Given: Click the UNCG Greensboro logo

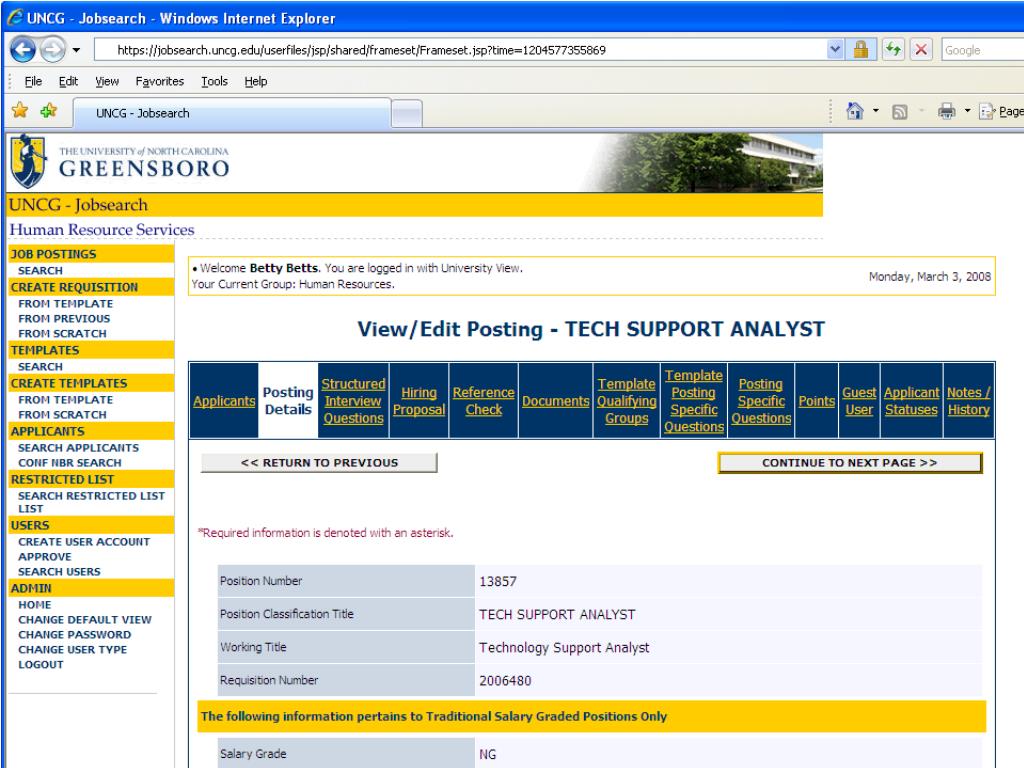Looking at the screenshot, I should [120, 162].
